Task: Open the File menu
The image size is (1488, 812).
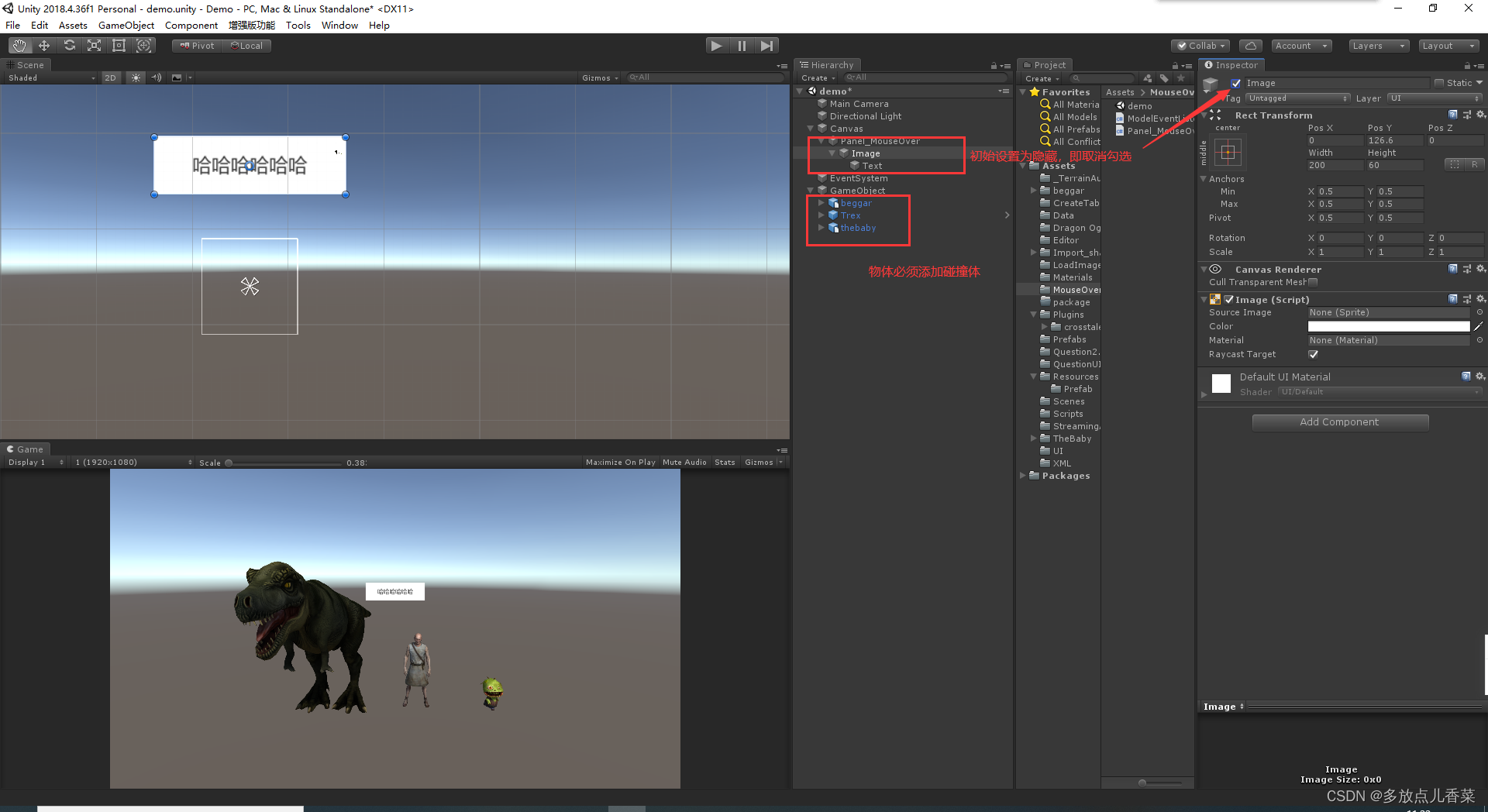Action: 13,26
